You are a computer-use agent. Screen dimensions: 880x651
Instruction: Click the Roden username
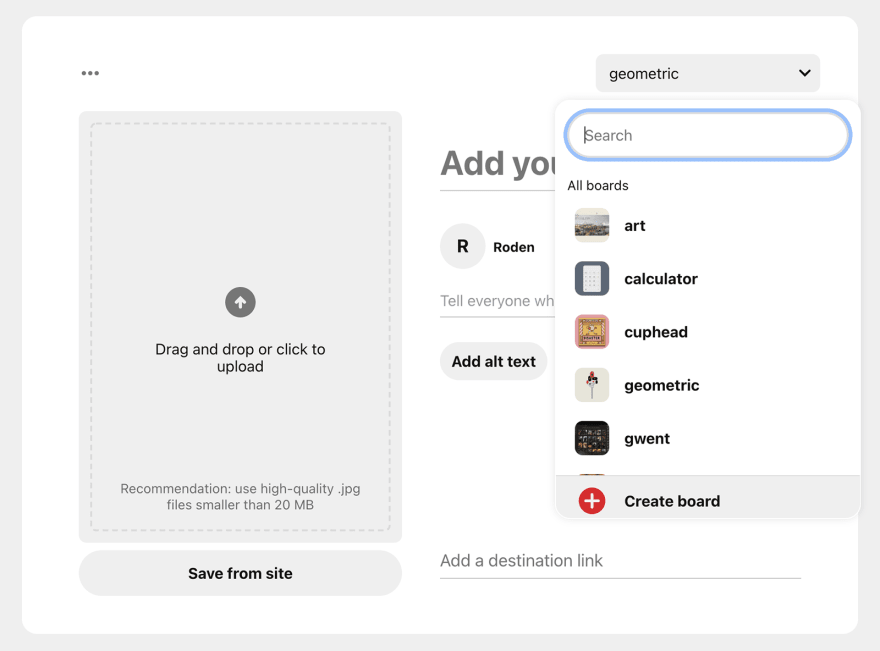(514, 247)
